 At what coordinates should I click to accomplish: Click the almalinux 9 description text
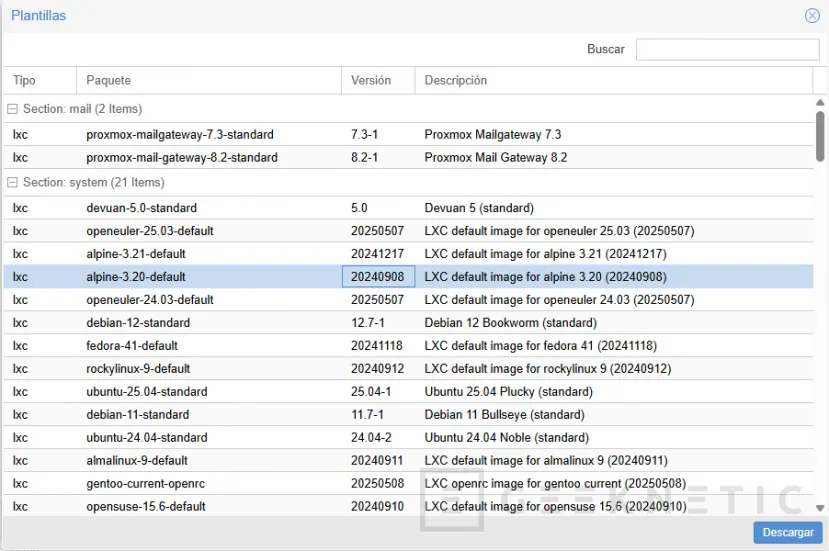[x=546, y=461]
